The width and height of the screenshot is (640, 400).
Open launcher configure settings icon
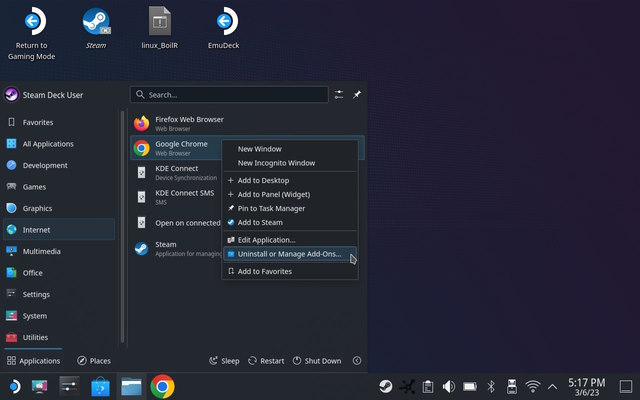[x=339, y=95]
